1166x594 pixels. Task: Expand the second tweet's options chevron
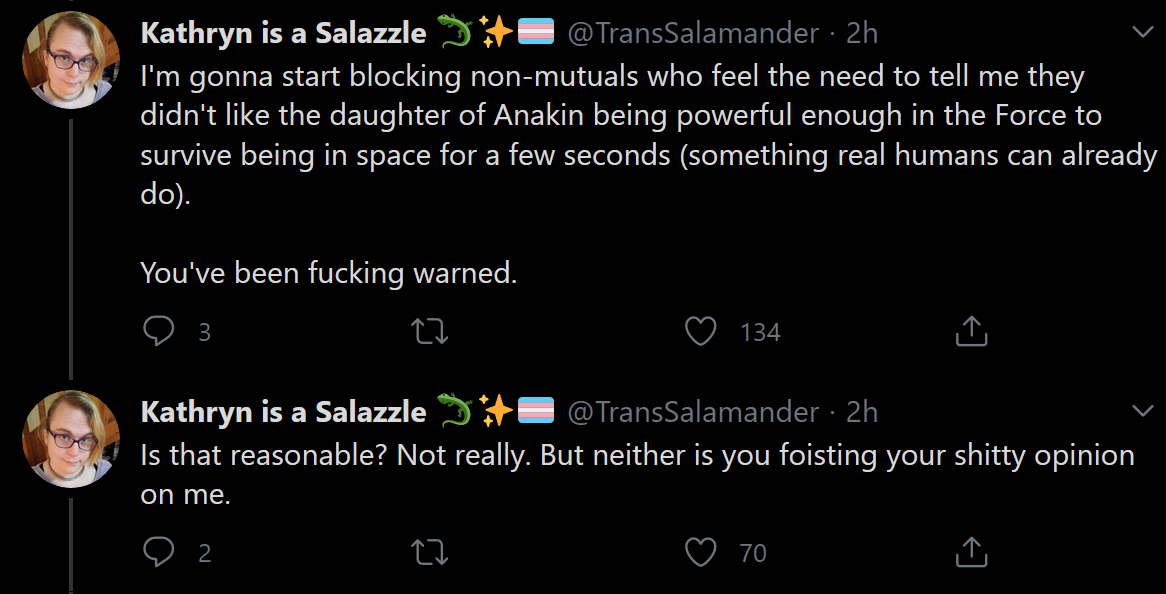coord(1142,410)
